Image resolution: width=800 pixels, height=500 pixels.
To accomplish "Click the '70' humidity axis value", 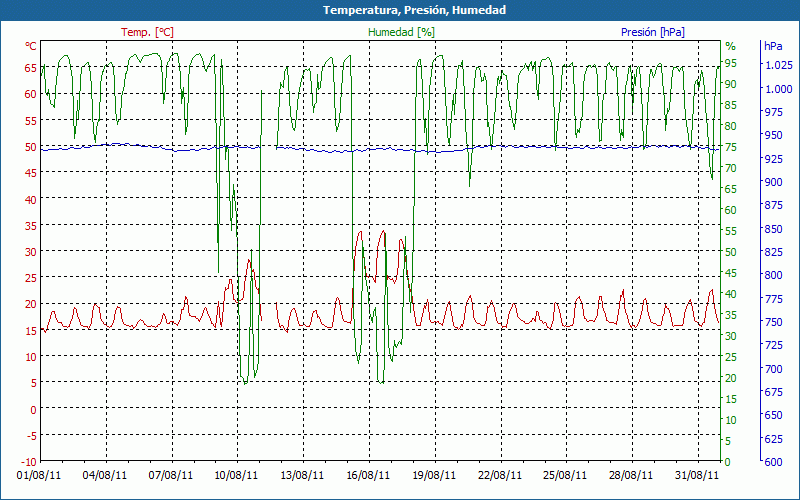I will (x=731, y=168).
